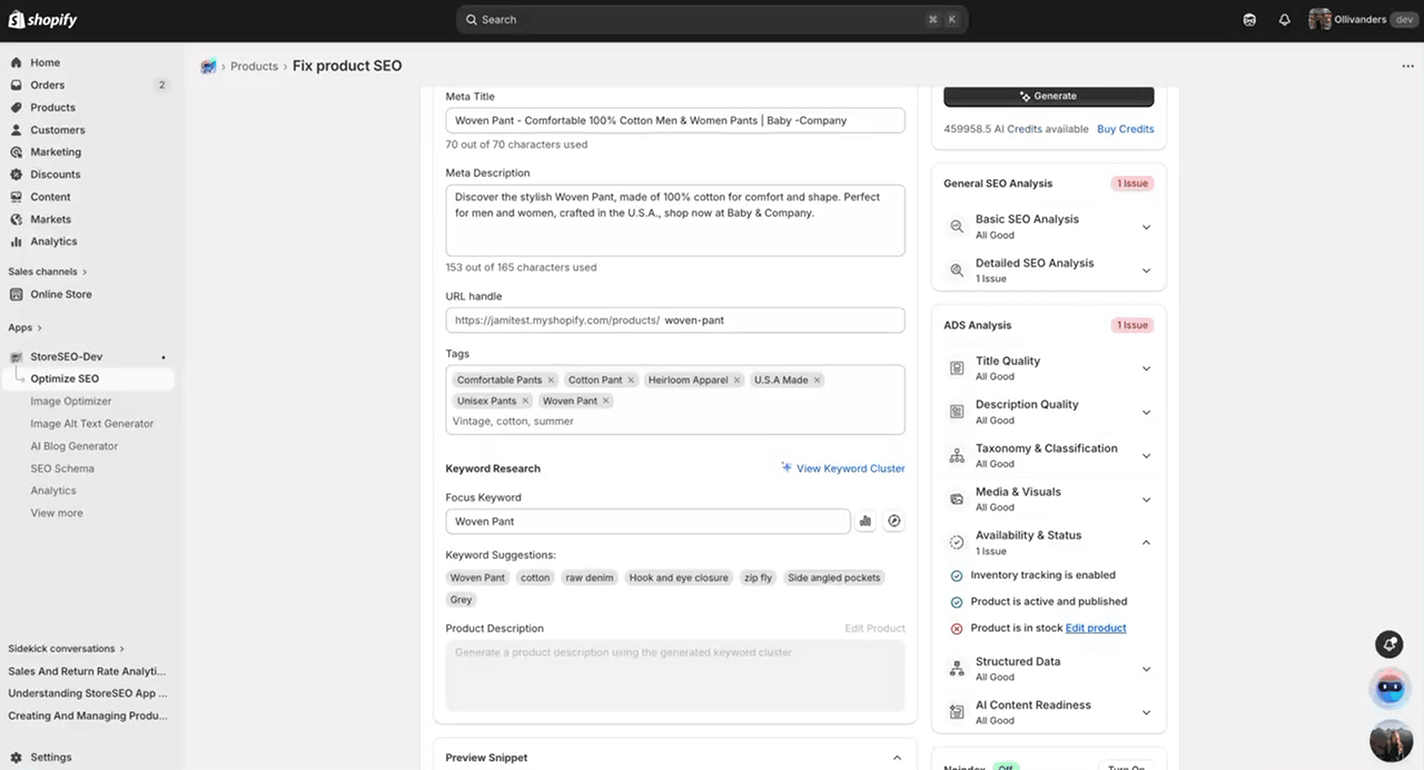The width and height of the screenshot is (1424, 770).
Task: Select Optimize SEO in the StoreSEO menu
Action: (65, 378)
